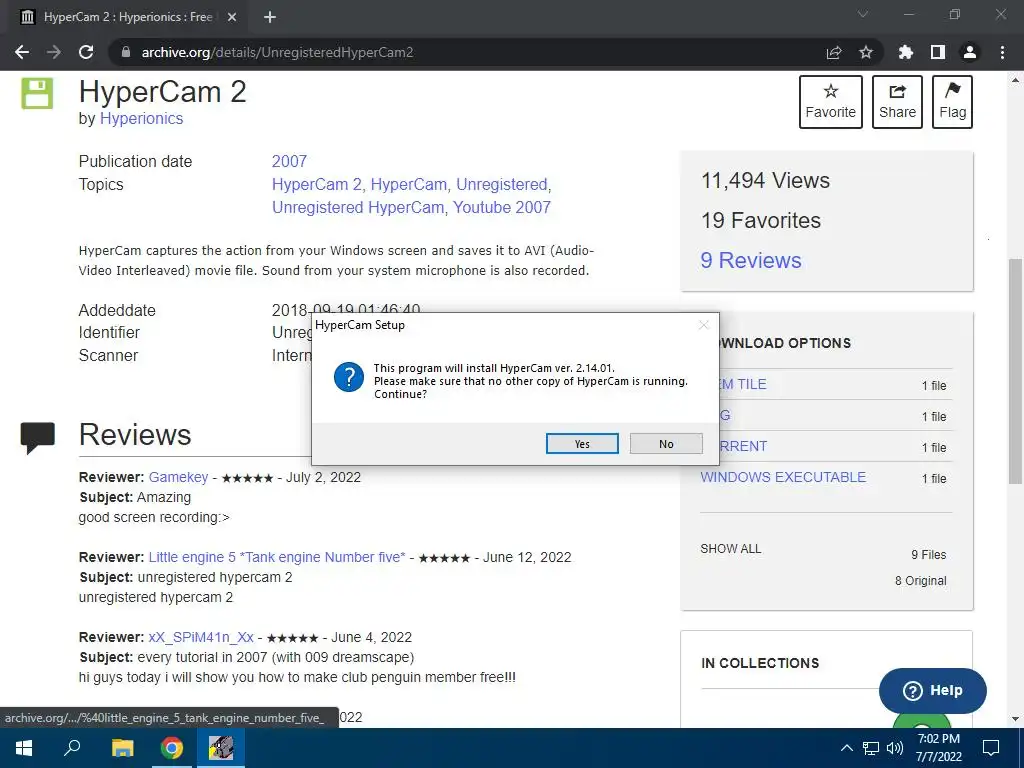Click the 19 Favorites text
Viewport: 1024px width, 768px height.
761,220
